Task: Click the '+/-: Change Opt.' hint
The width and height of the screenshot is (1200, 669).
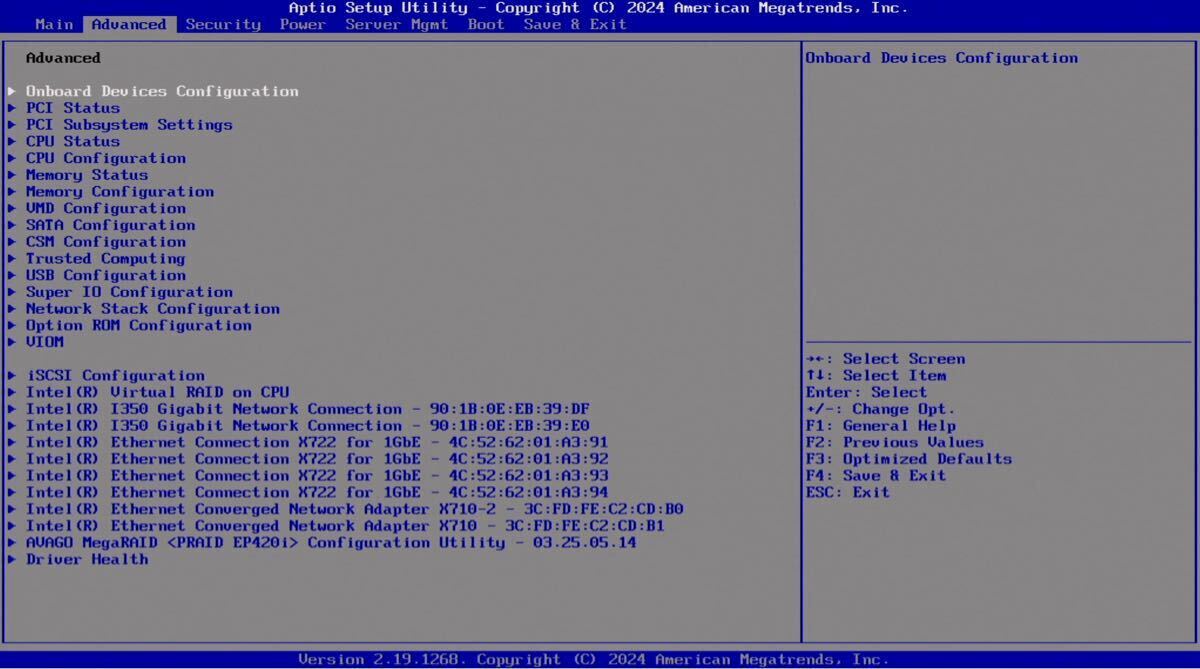Action: point(881,409)
